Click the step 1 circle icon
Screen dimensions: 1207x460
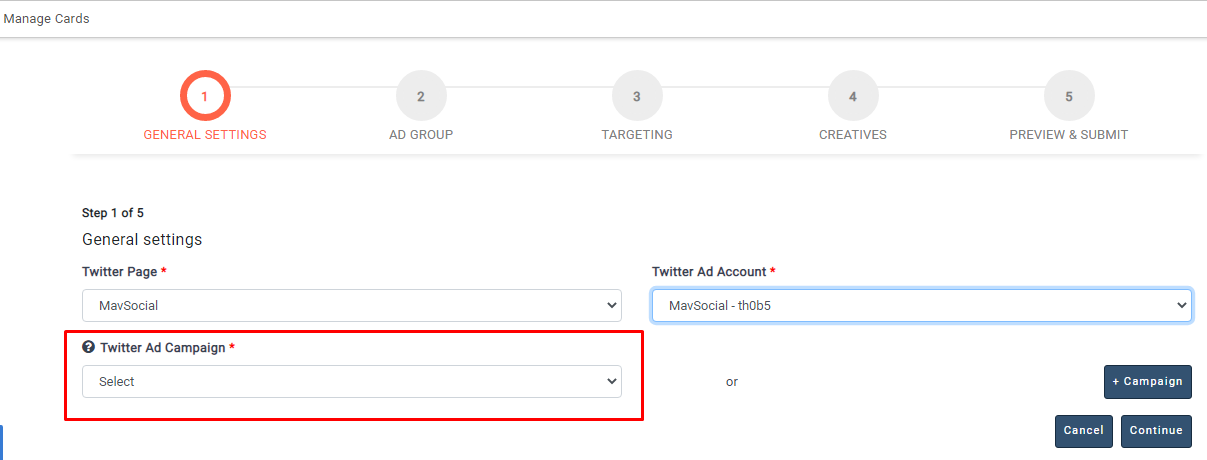(205, 97)
